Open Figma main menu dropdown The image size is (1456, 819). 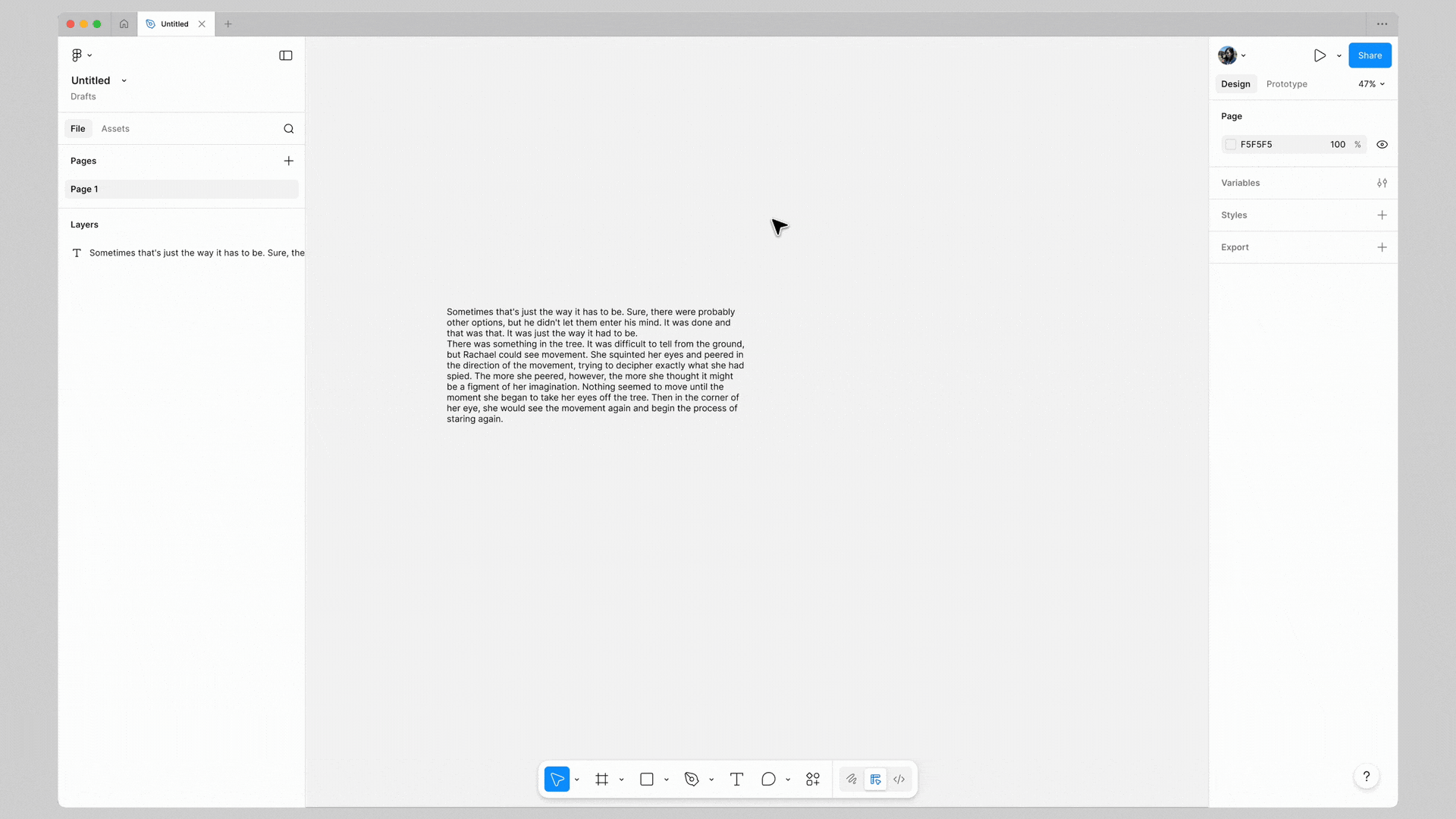(x=81, y=55)
